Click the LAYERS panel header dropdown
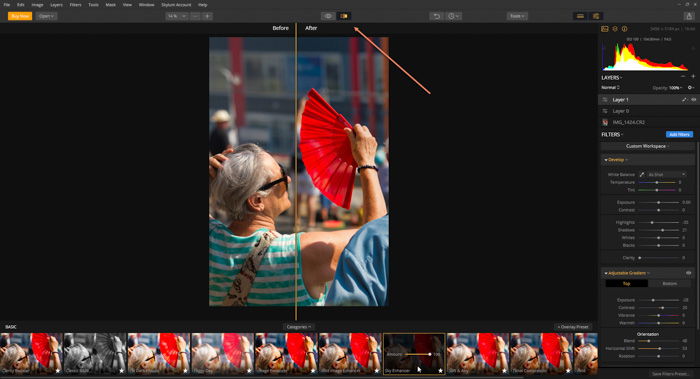 pyautogui.click(x=612, y=78)
